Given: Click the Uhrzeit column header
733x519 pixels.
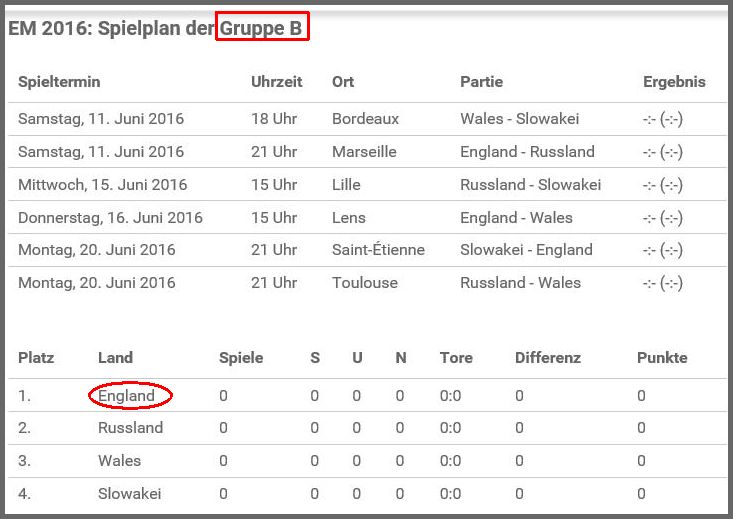Looking at the screenshot, I should tap(276, 82).
